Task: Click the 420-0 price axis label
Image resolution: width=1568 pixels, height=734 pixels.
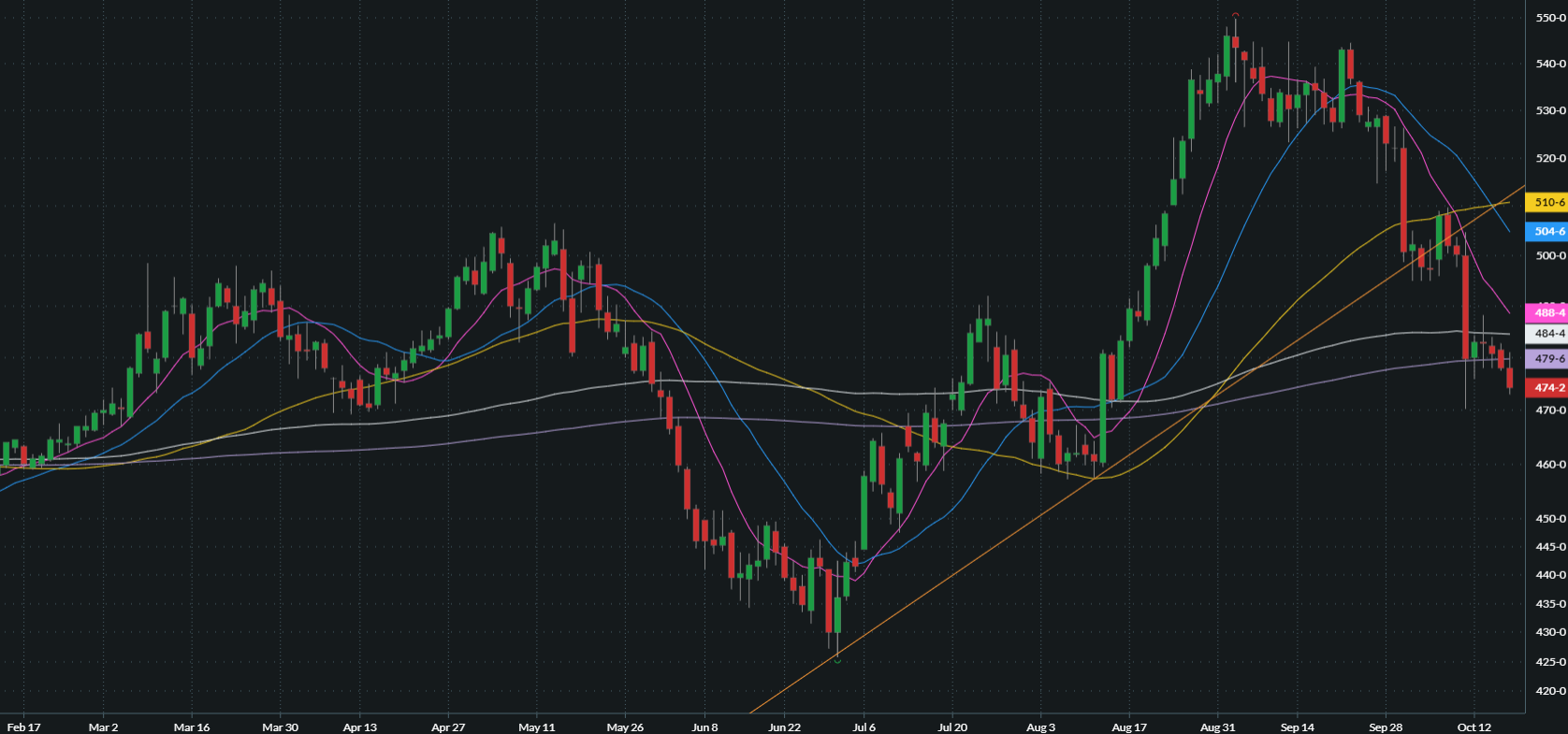Action: [1550, 691]
